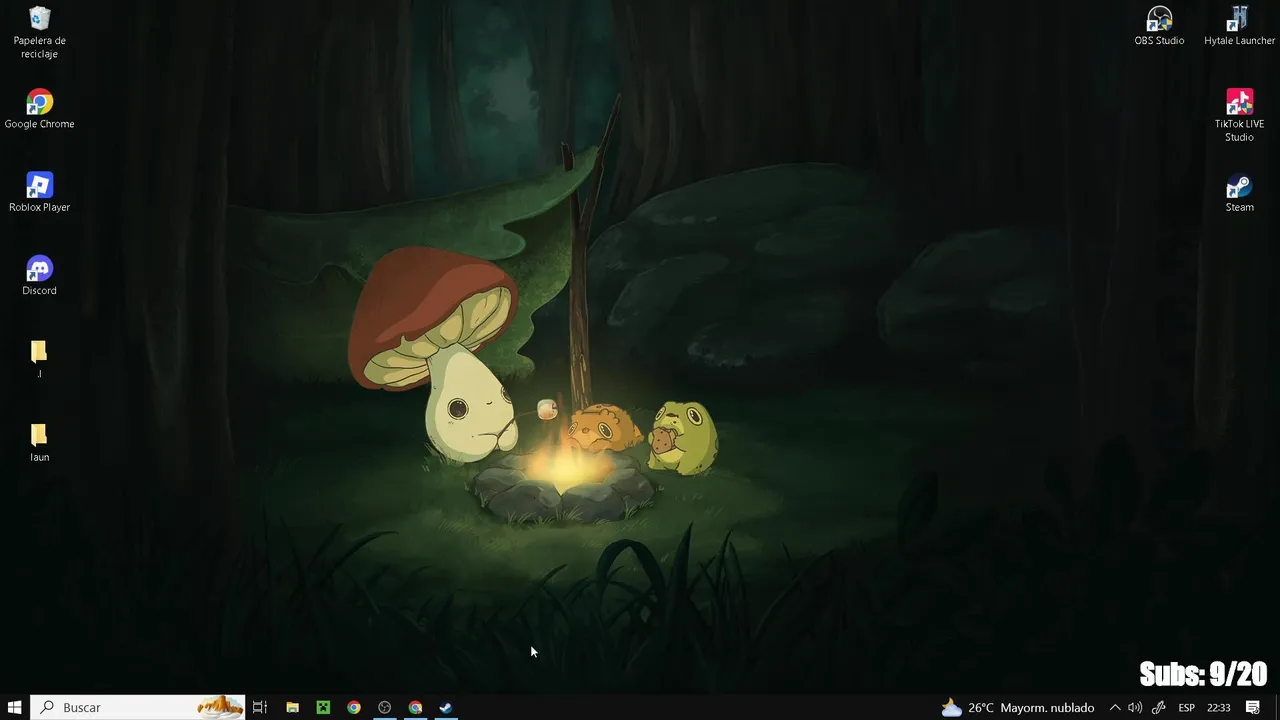
Task: Switch to Steam in the taskbar
Action: pyautogui.click(x=446, y=707)
